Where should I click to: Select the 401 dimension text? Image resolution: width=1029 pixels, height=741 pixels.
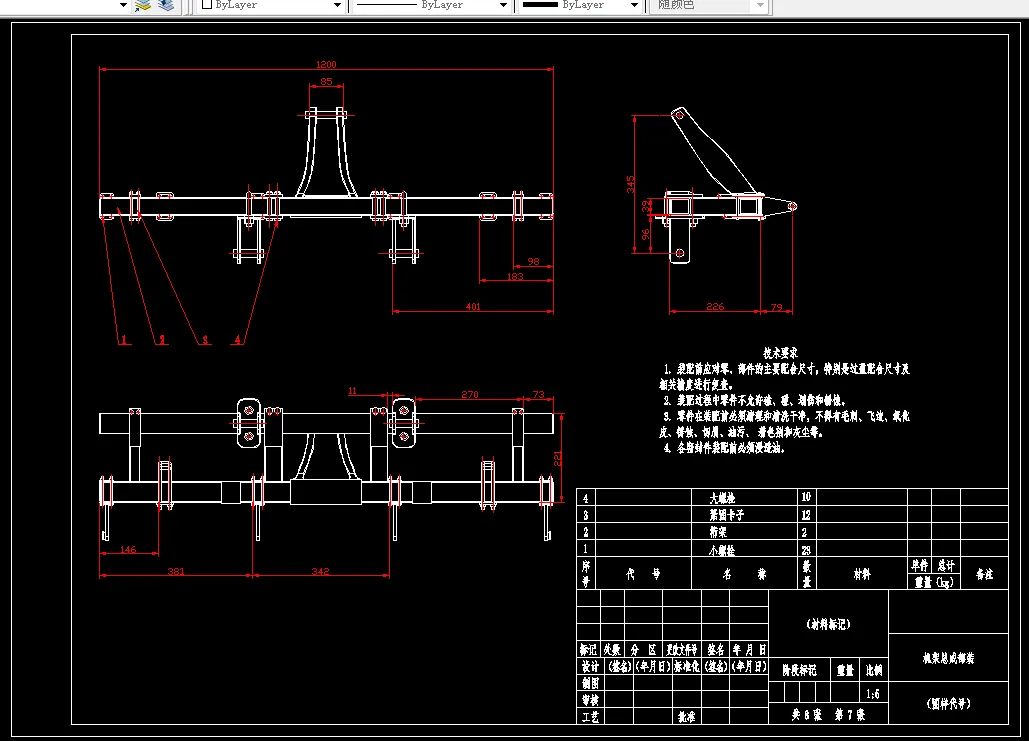473,307
